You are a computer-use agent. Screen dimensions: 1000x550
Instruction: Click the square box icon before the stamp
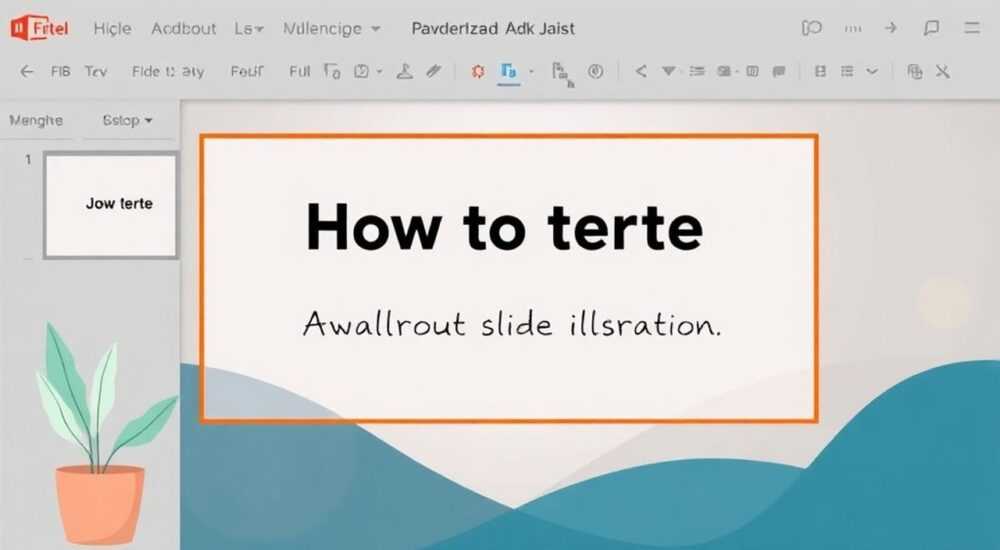tap(362, 71)
